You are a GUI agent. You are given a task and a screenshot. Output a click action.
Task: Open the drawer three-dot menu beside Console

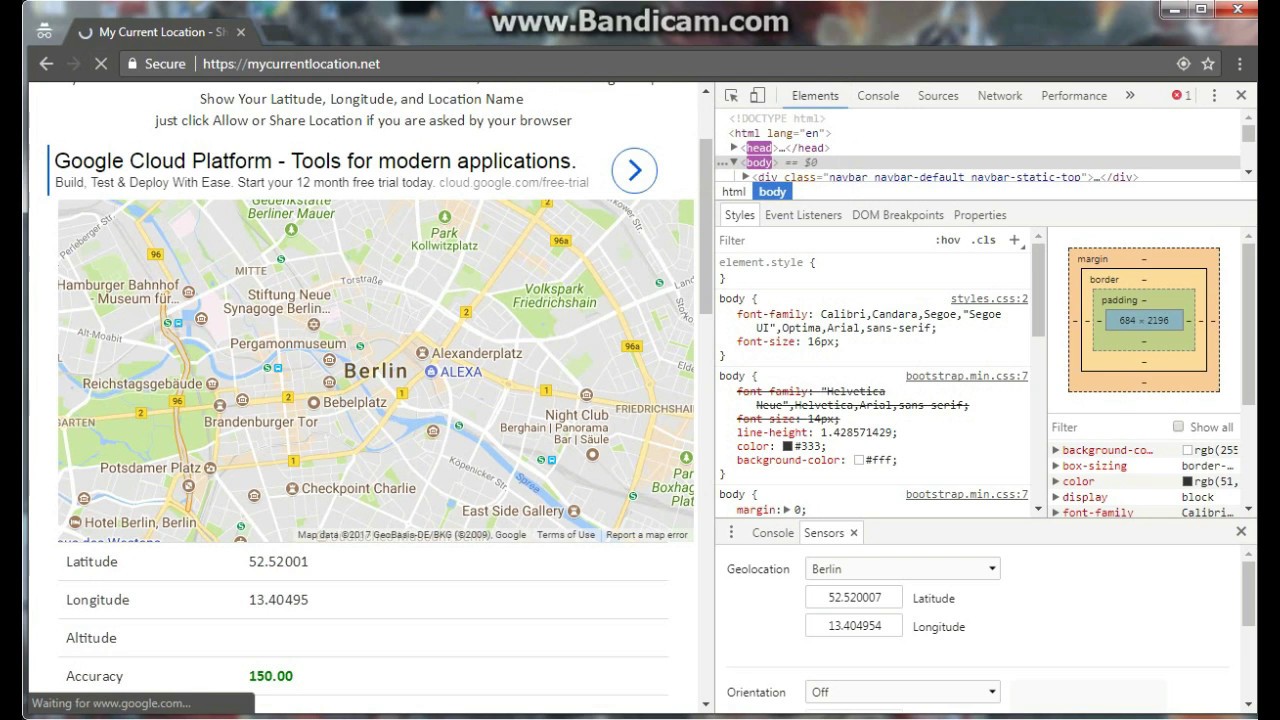(x=731, y=533)
